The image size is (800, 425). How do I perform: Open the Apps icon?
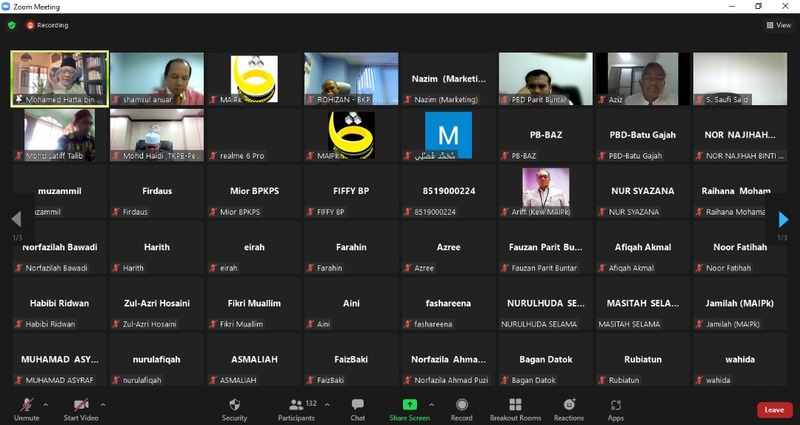616,405
